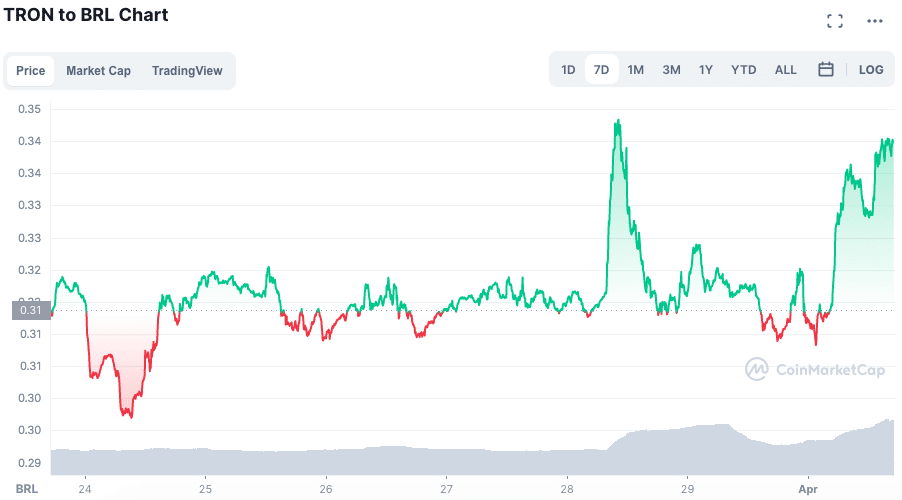
Task: Select the 1M time range
Action: [x=636, y=70]
